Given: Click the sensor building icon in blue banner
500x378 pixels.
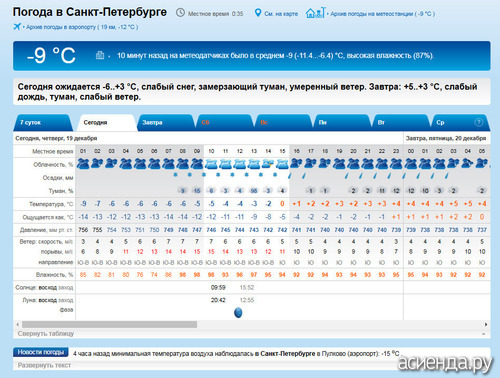Looking at the screenshot, I should (100, 55).
